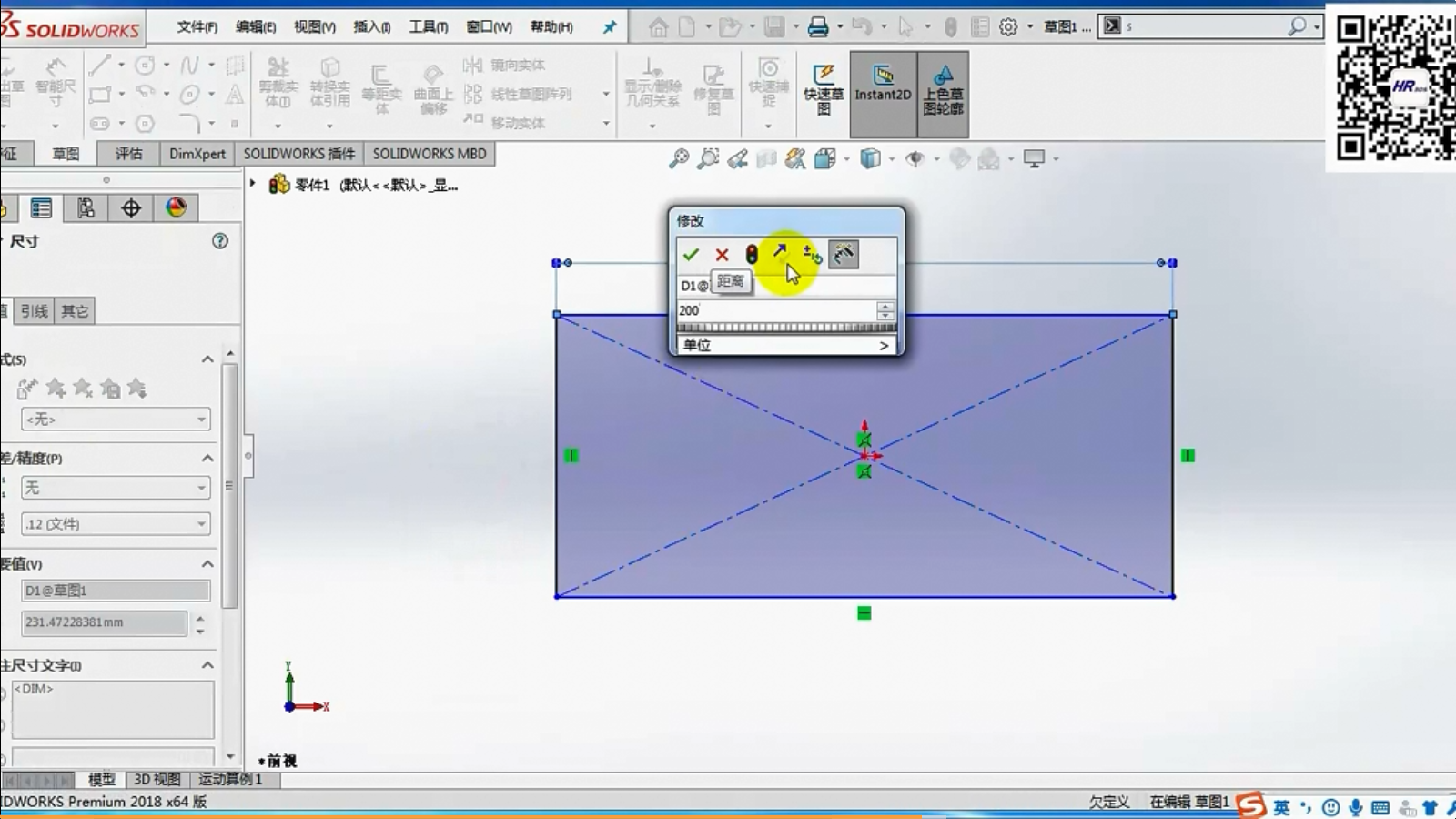1456x819 pixels.
Task: Click the 200 dimension value field
Action: coord(775,310)
